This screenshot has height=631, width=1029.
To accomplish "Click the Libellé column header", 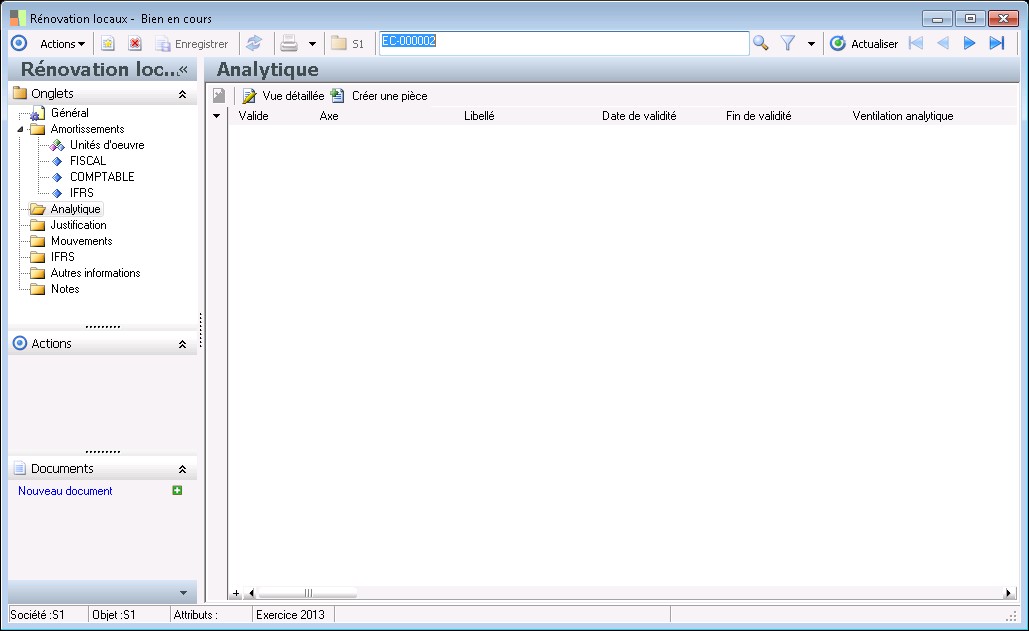I will [479, 116].
